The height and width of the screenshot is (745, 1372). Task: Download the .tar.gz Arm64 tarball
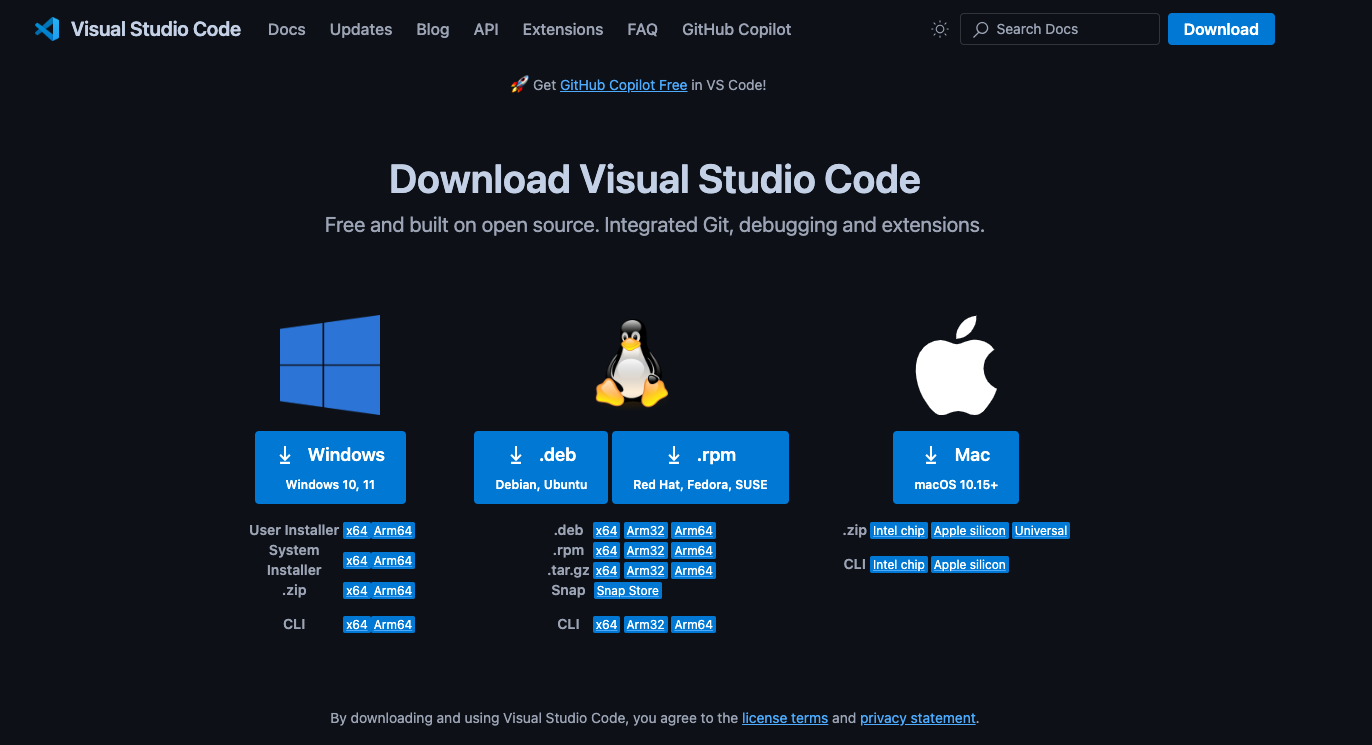coord(694,571)
